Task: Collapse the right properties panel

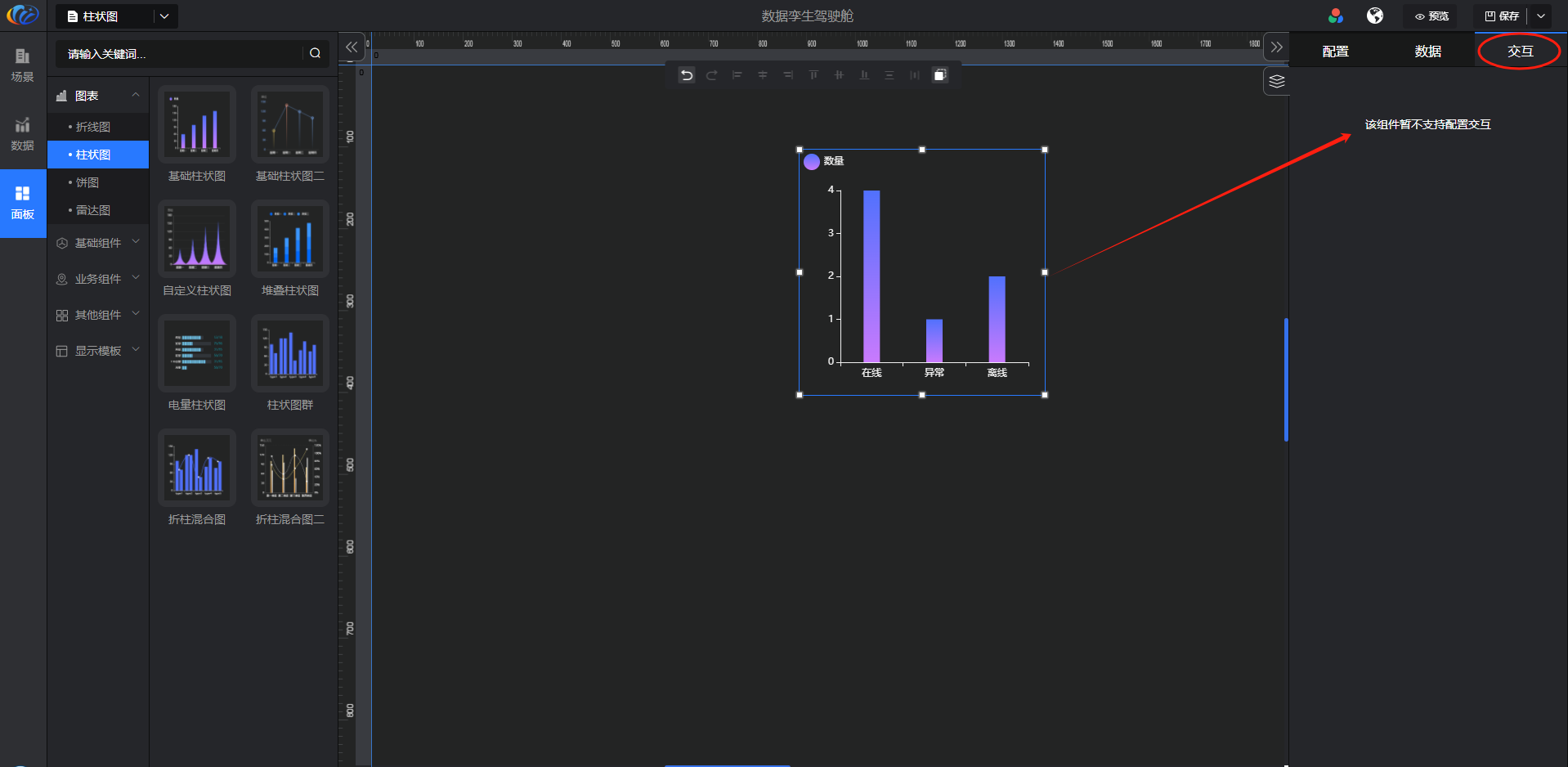Action: 1276,47
